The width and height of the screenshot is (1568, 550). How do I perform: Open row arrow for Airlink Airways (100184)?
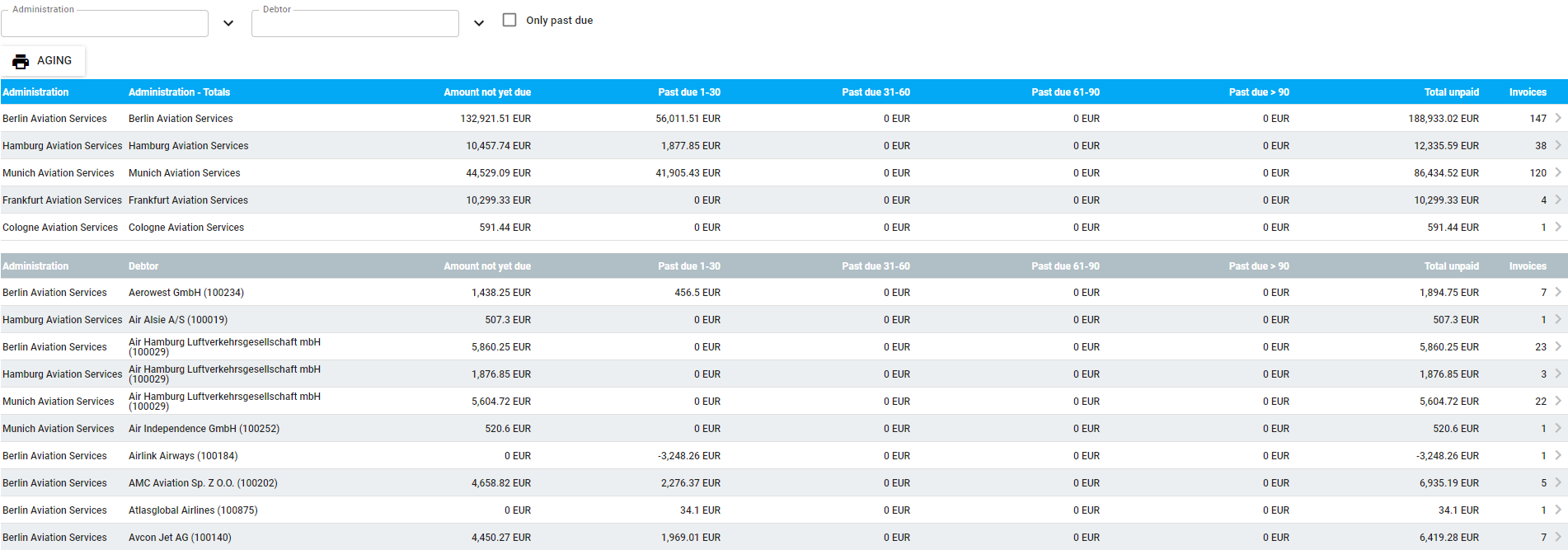click(x=1557, y=455)
